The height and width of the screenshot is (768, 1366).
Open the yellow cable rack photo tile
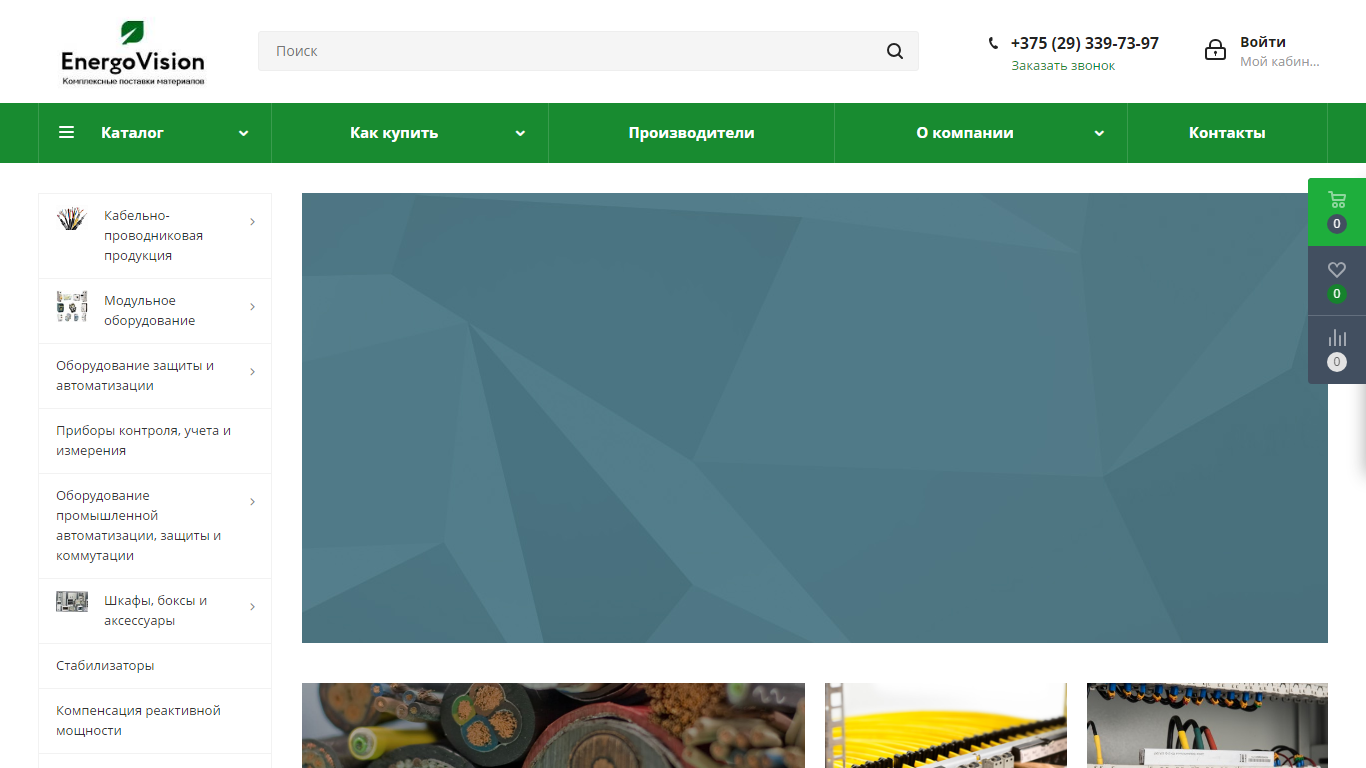[x=946, y=726]
